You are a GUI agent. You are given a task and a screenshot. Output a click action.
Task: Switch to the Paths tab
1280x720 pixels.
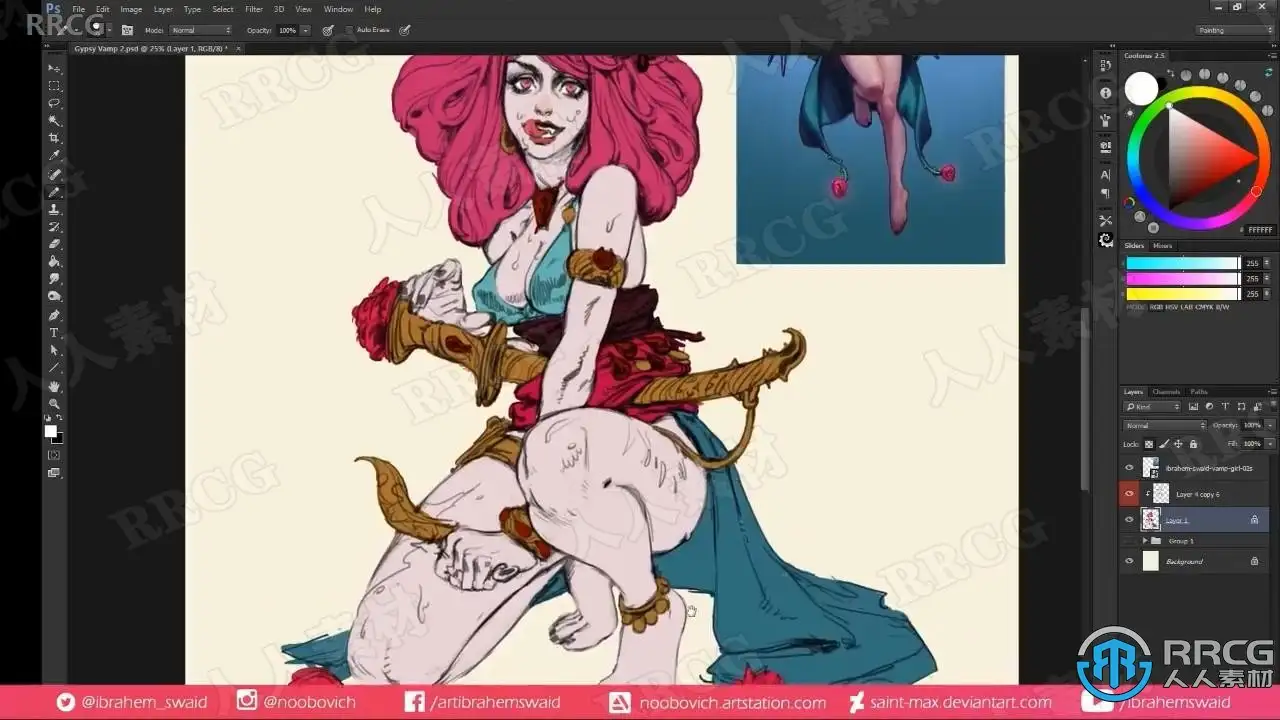pyautogui.click(x=1199, y=392)
